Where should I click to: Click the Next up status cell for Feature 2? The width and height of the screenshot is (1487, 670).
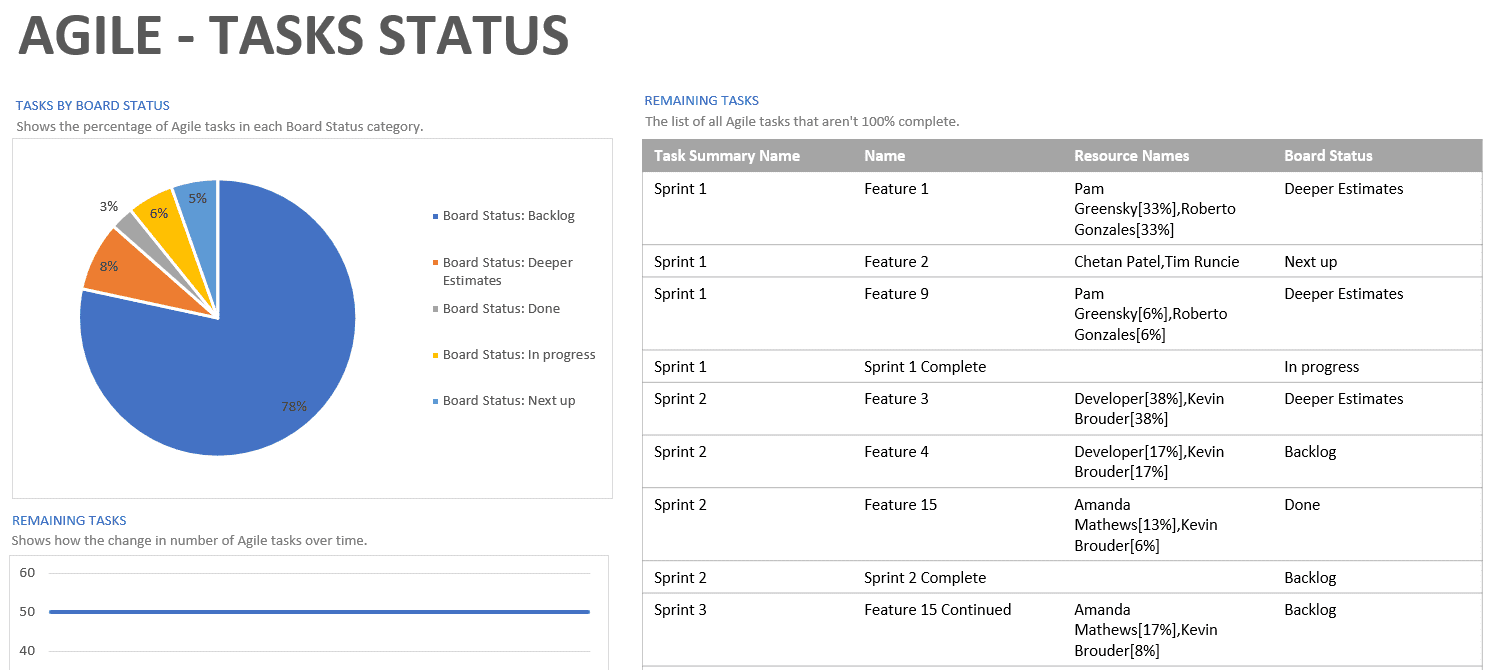[1310, 261]
